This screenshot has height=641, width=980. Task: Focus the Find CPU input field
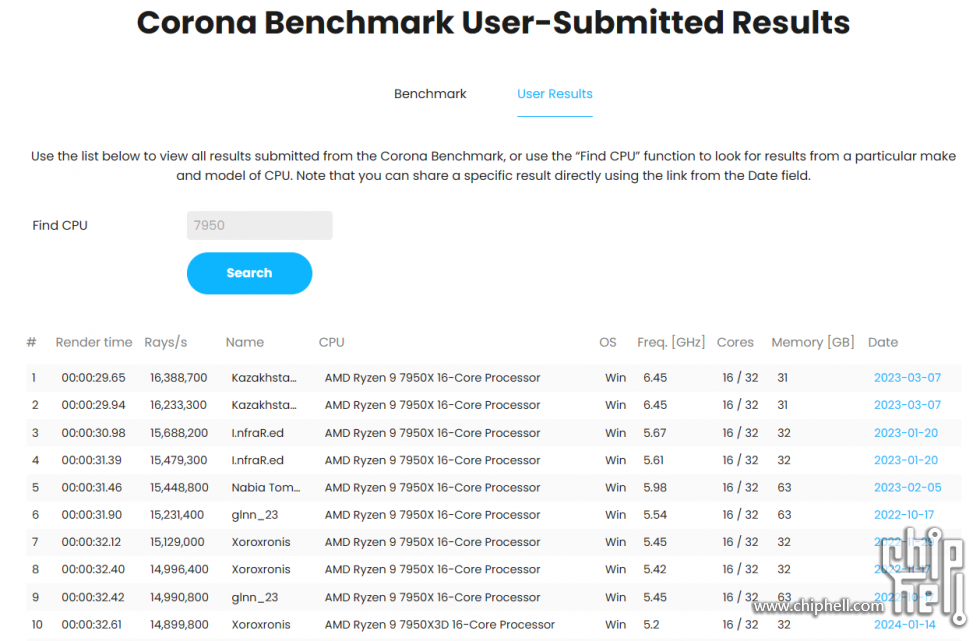pos(259,226)
